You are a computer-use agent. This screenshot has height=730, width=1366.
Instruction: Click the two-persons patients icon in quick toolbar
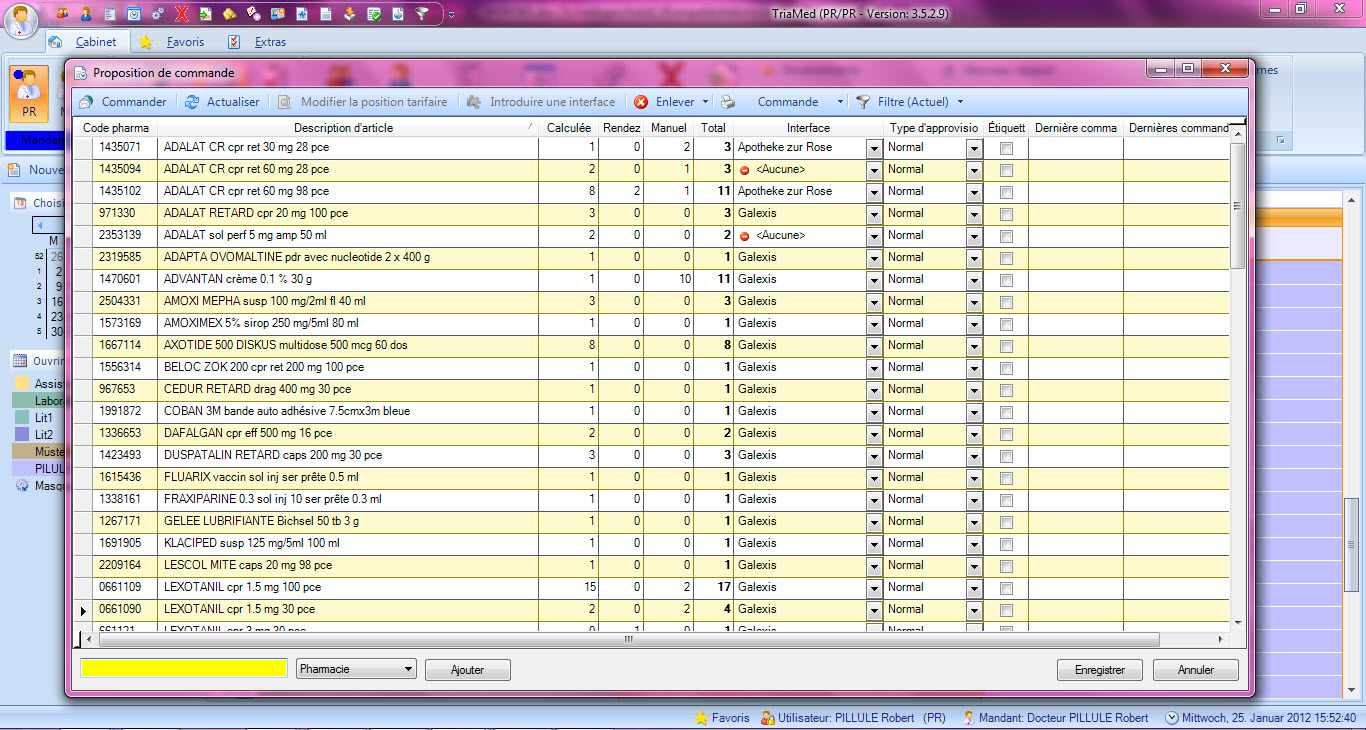coord(63,14)
